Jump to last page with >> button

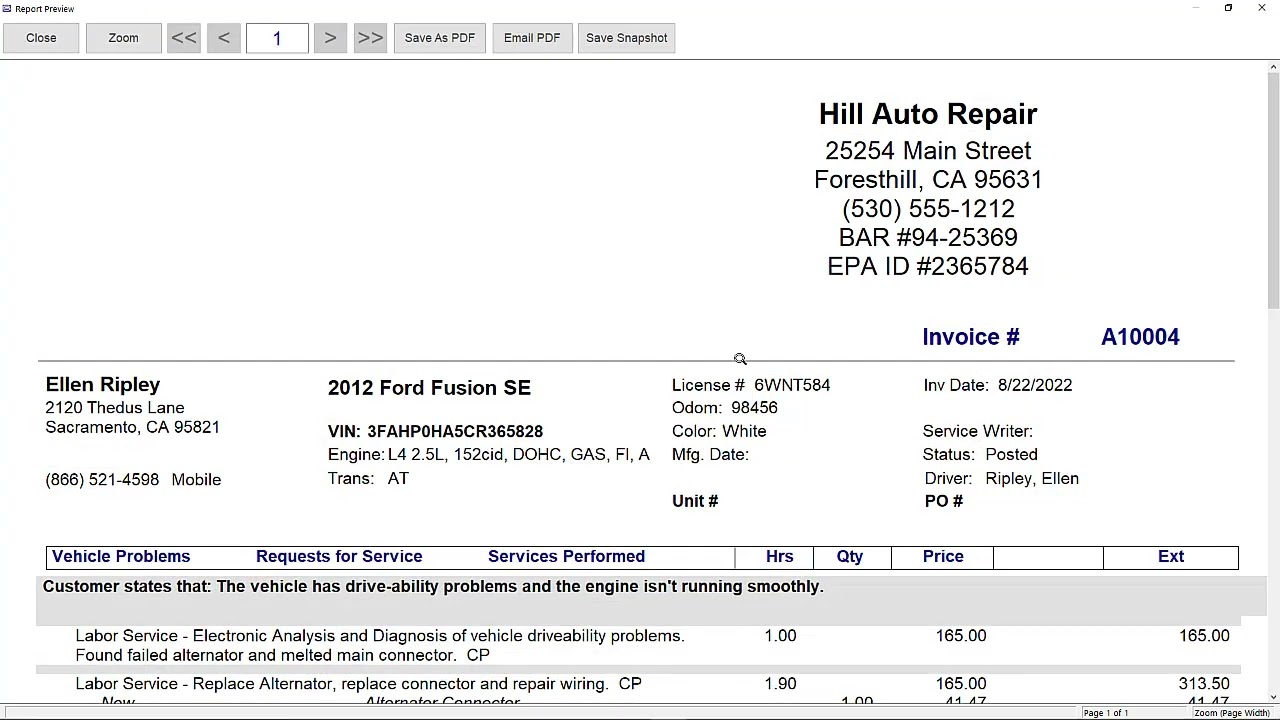coord(370,38)
